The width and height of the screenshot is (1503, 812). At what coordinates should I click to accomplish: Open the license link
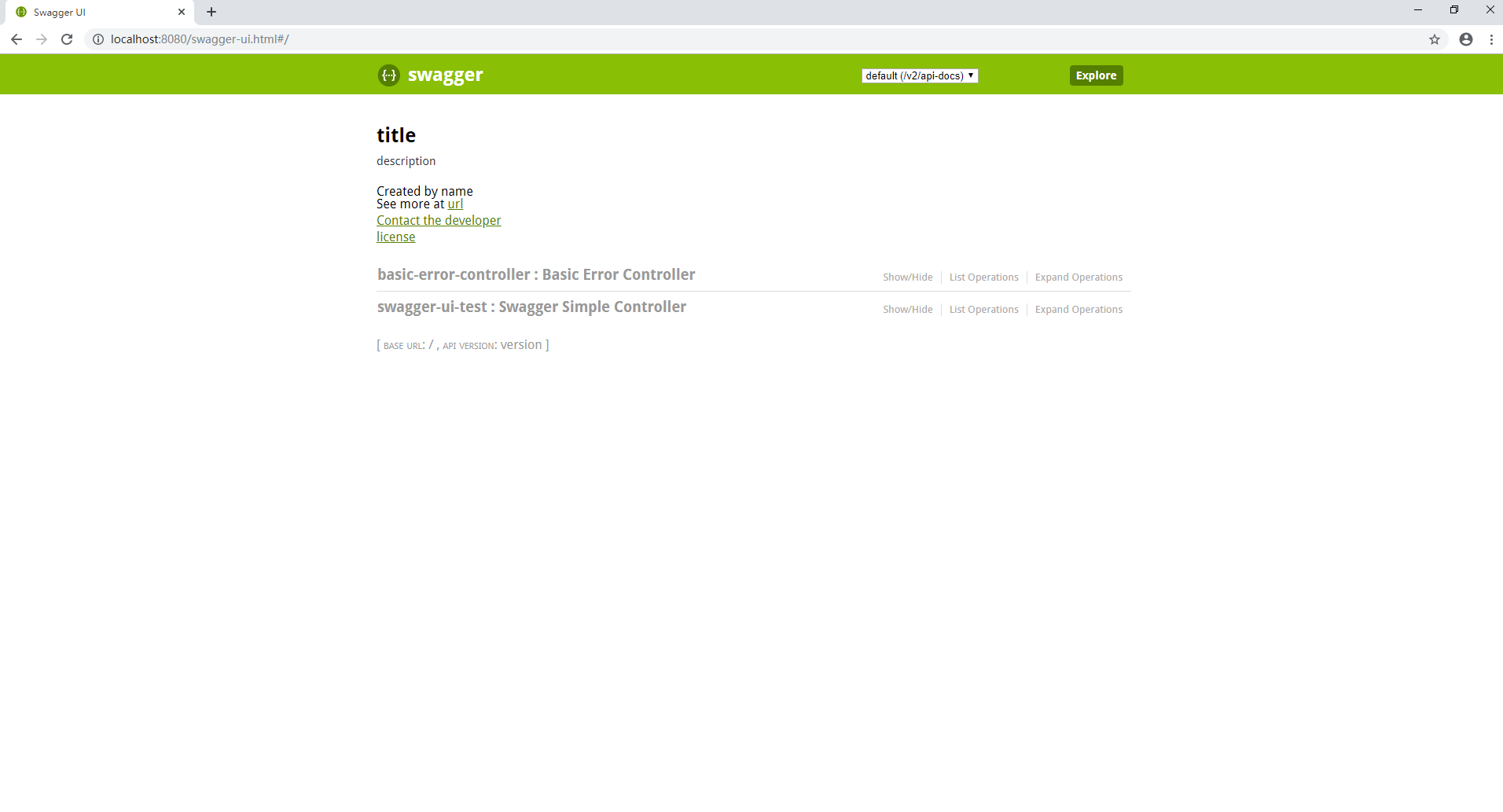[395, 237]
